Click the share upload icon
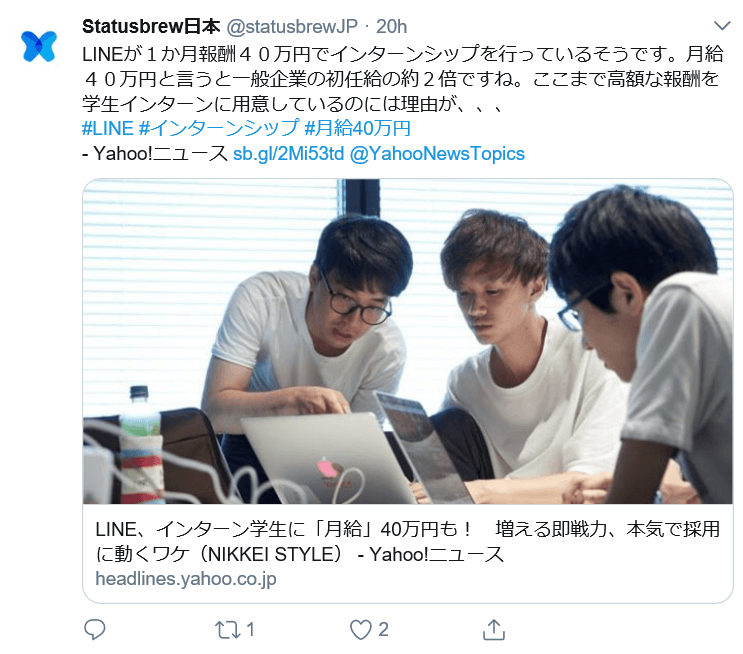The width and height of the screenshot is (743, 654). 494,629
